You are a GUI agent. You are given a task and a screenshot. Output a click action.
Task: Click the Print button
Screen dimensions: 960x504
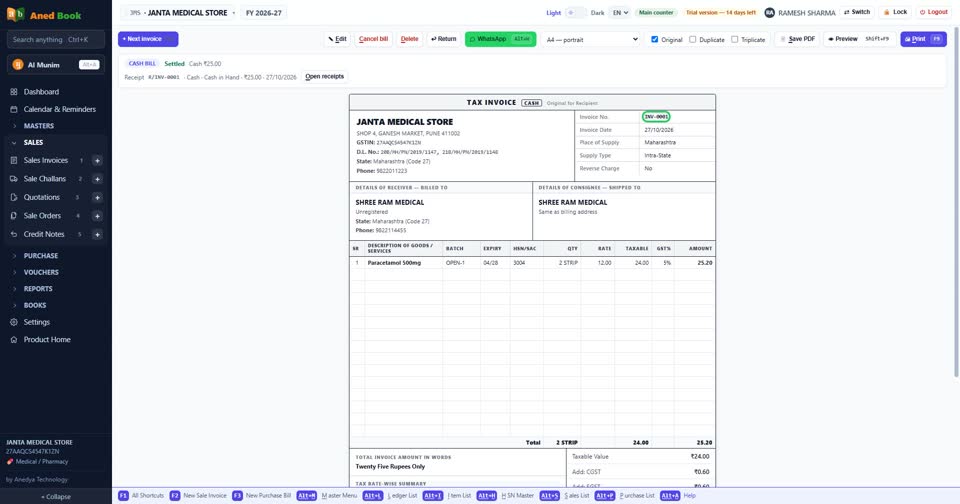pos(923,39)
